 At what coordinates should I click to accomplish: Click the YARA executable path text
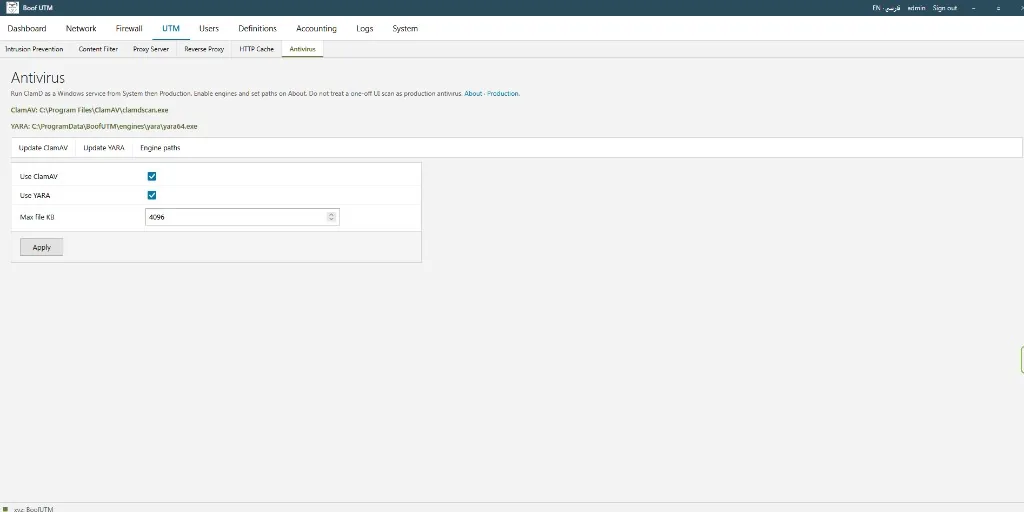click(104, 127)
